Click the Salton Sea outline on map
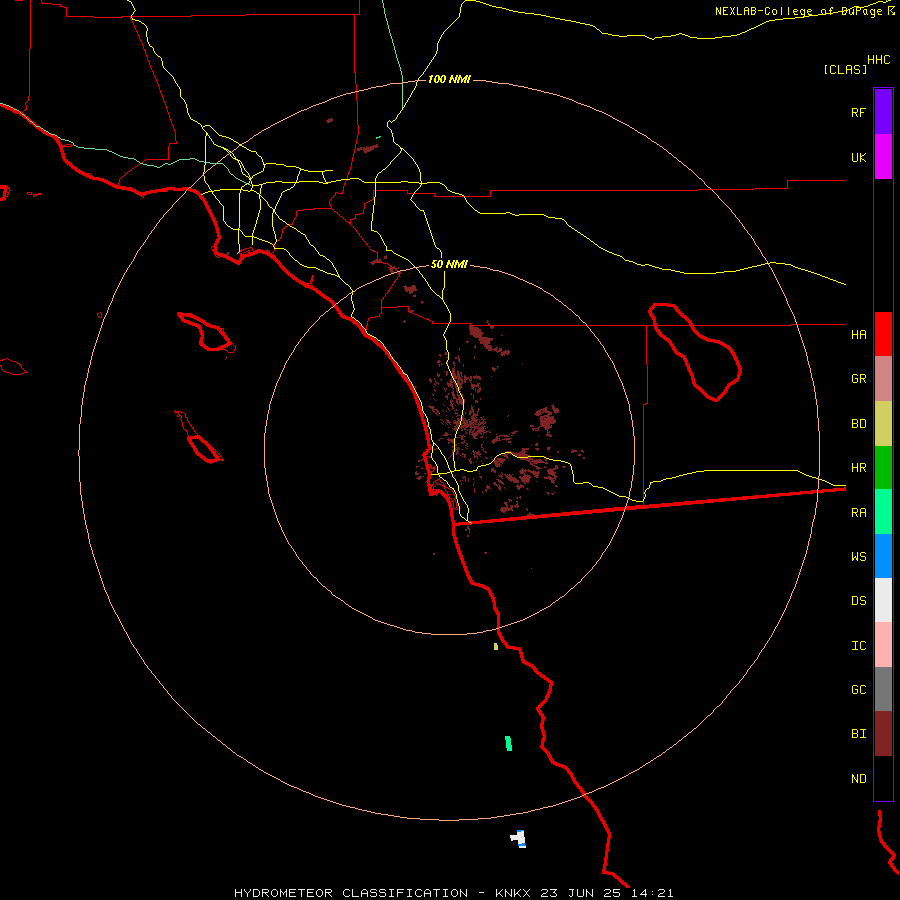 (x=695, y=352)
